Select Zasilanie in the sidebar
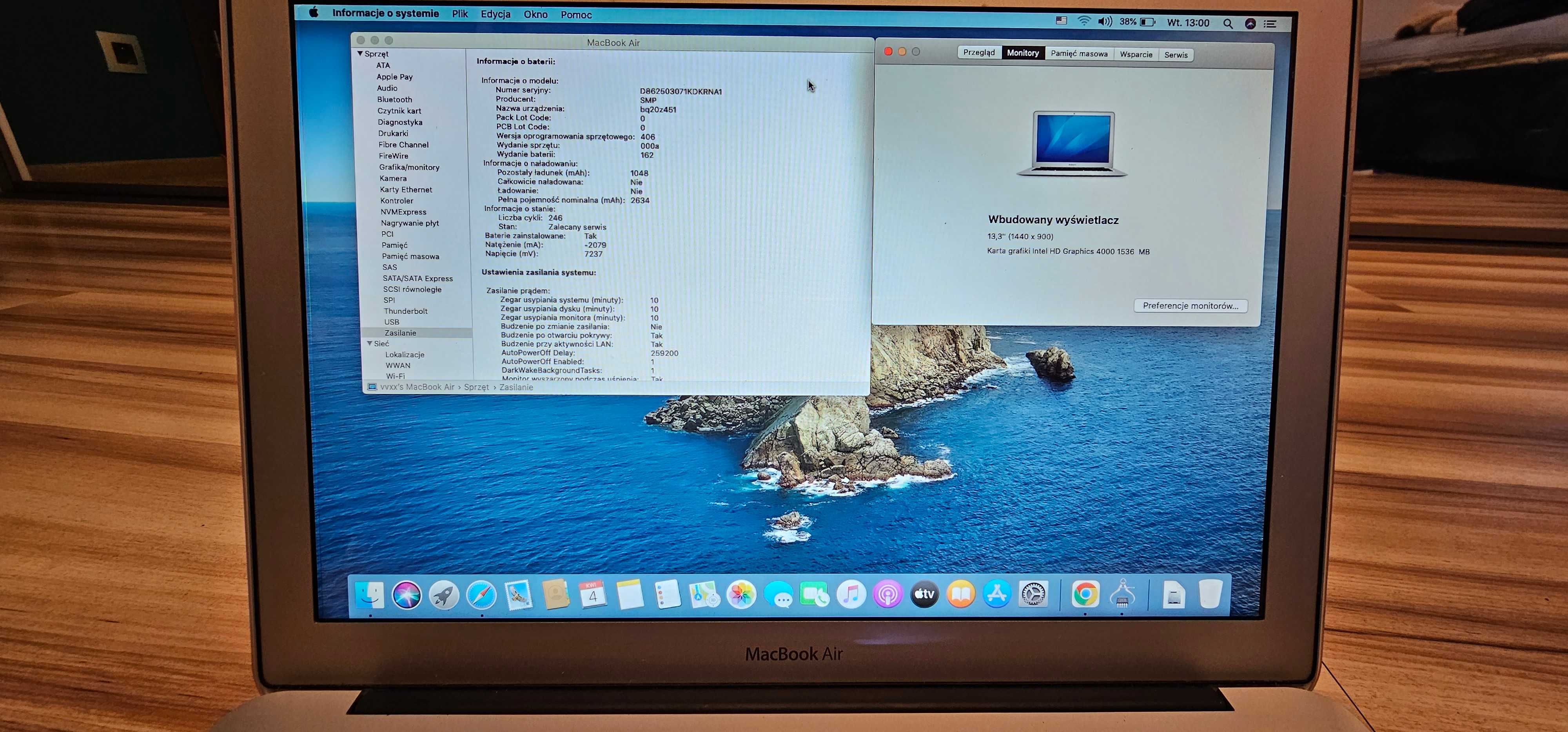This screenshot has width=1568, height=732. (x=417, y=333)
